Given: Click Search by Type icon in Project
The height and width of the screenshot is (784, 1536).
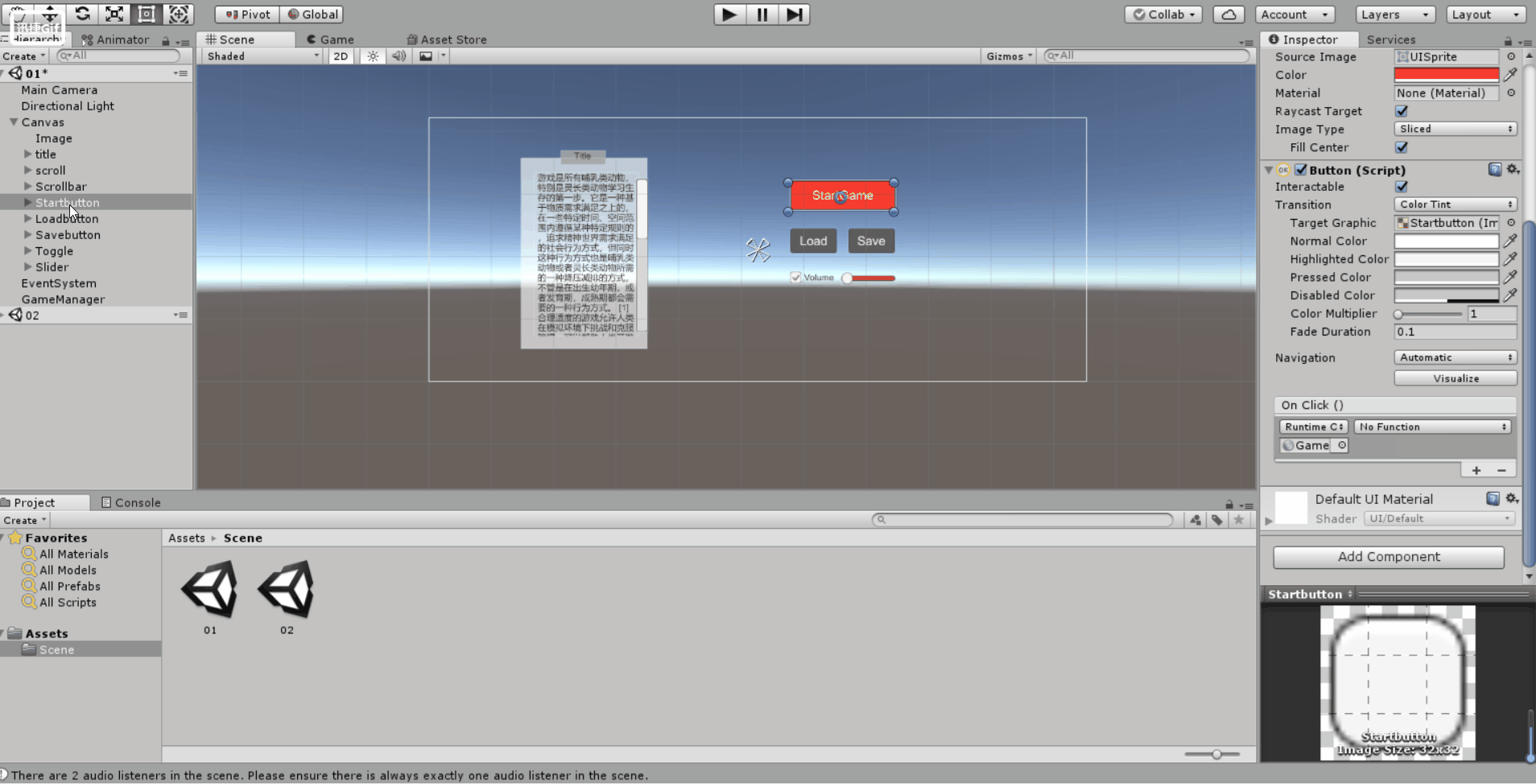Looking at the screenshot, I should pyautogui.click(x=1195, y=520).
